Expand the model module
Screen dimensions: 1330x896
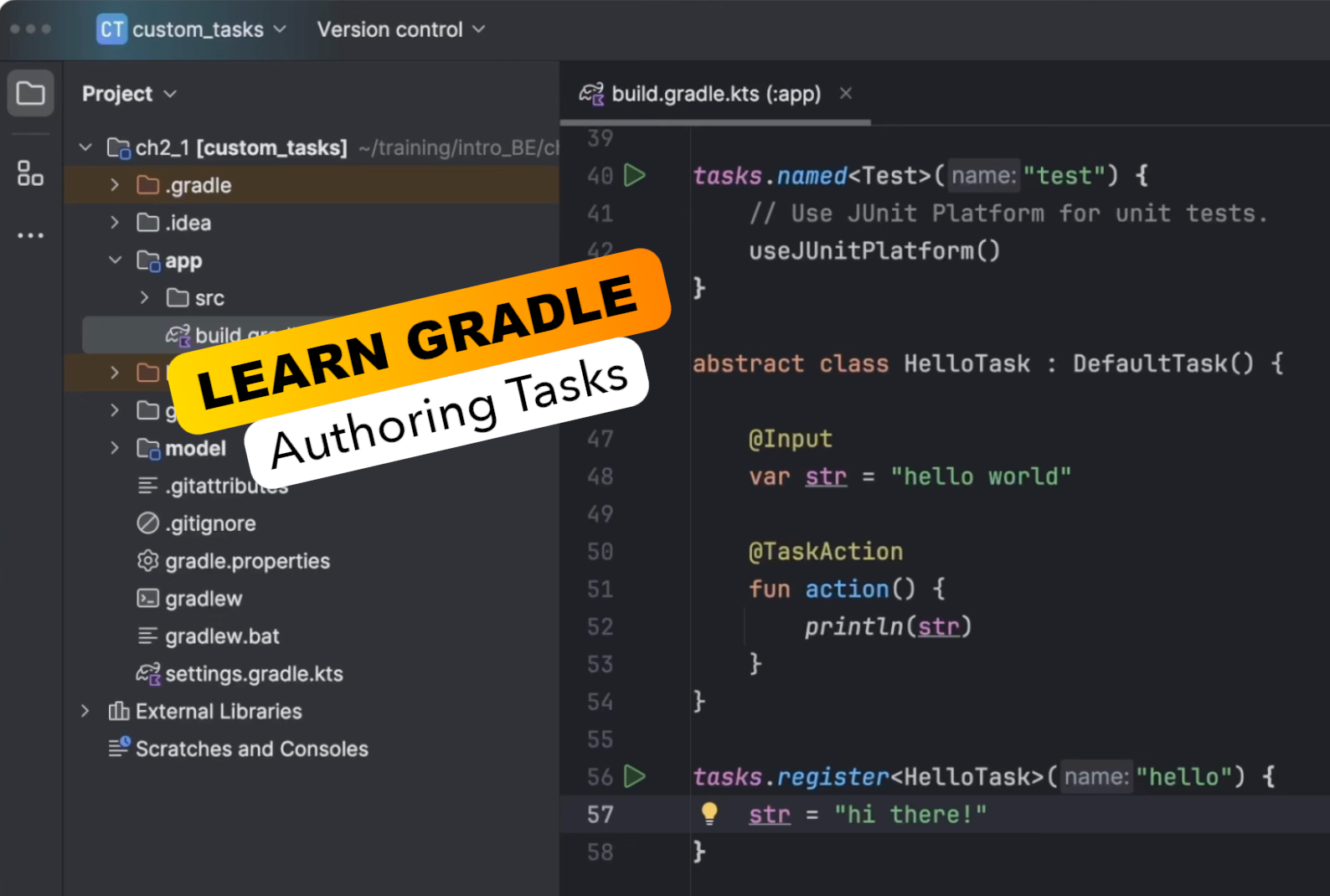(115, 448)
